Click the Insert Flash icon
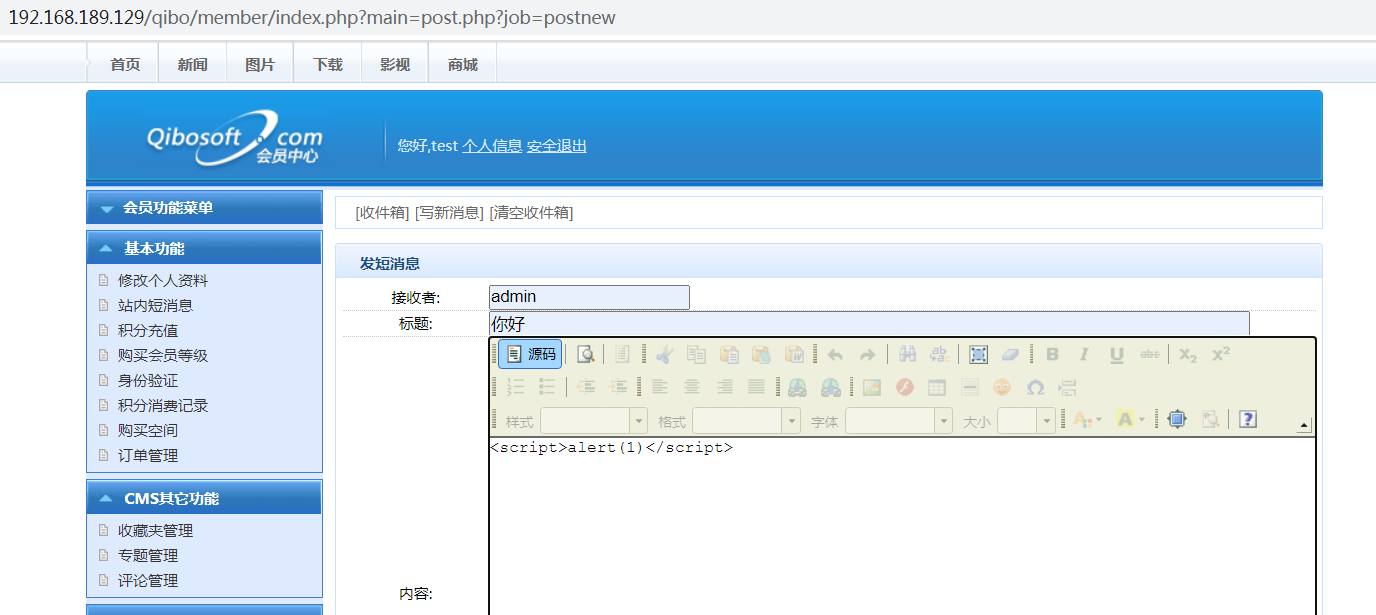The height and width of the screenshot is (615, 1376). click(x=905, y=387)
